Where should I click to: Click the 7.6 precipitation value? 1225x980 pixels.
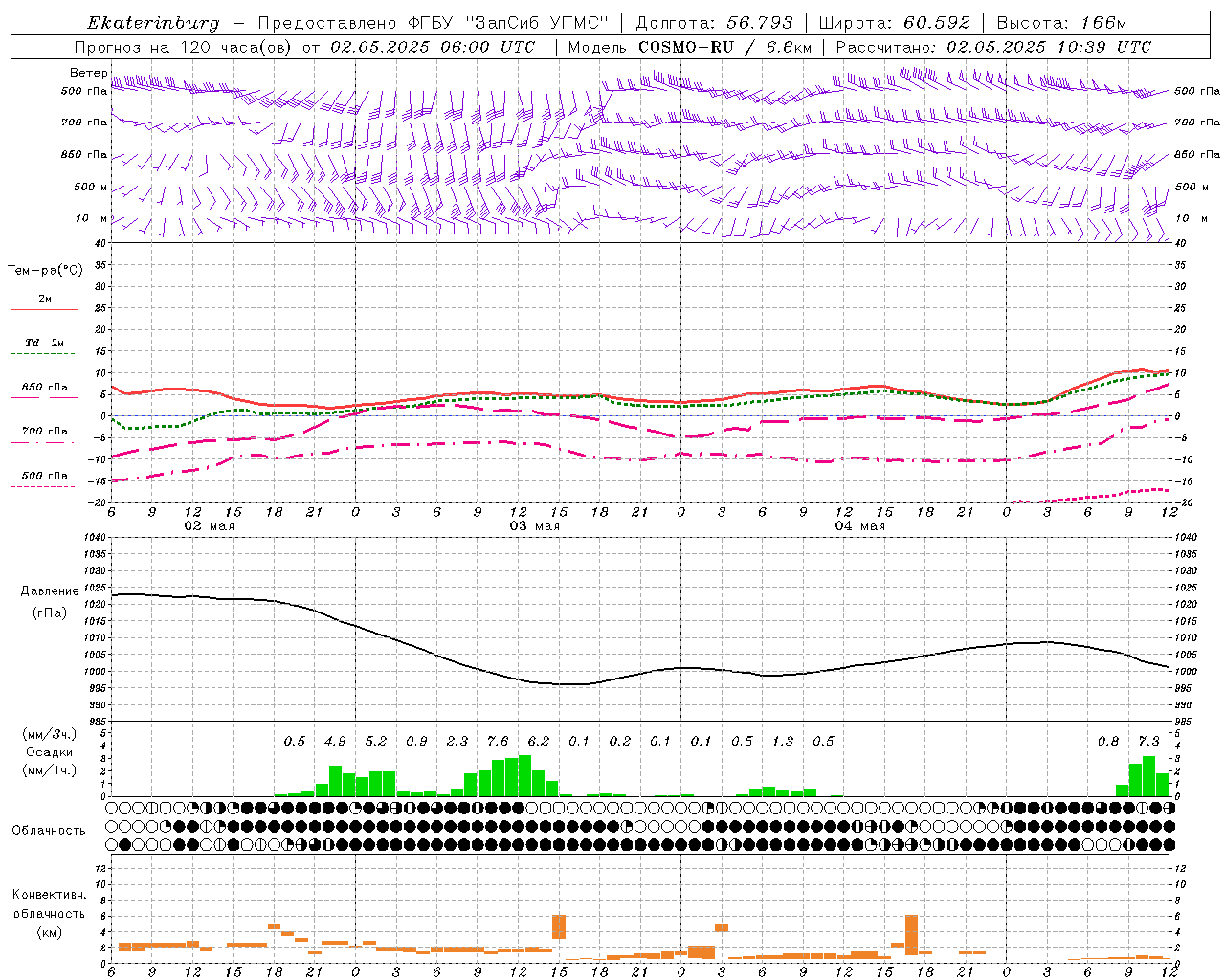tap(498, 741)
